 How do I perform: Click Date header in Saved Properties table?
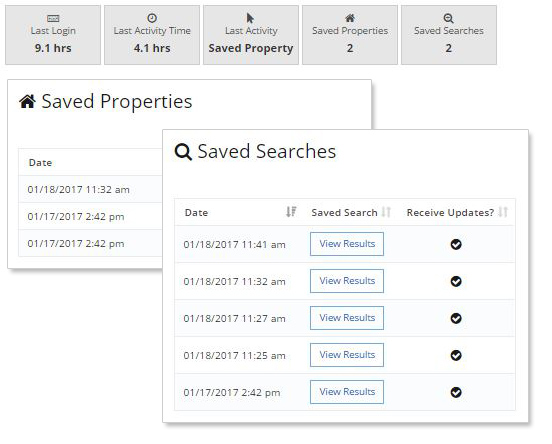(40, 163)
